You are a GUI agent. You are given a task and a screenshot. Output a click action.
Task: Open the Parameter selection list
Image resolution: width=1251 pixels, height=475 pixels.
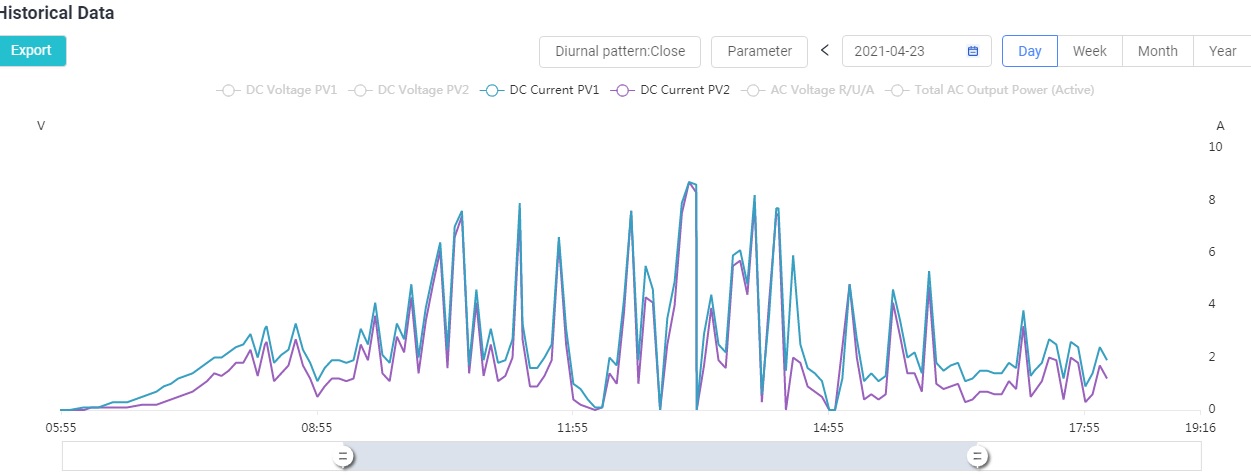point(760,51)
